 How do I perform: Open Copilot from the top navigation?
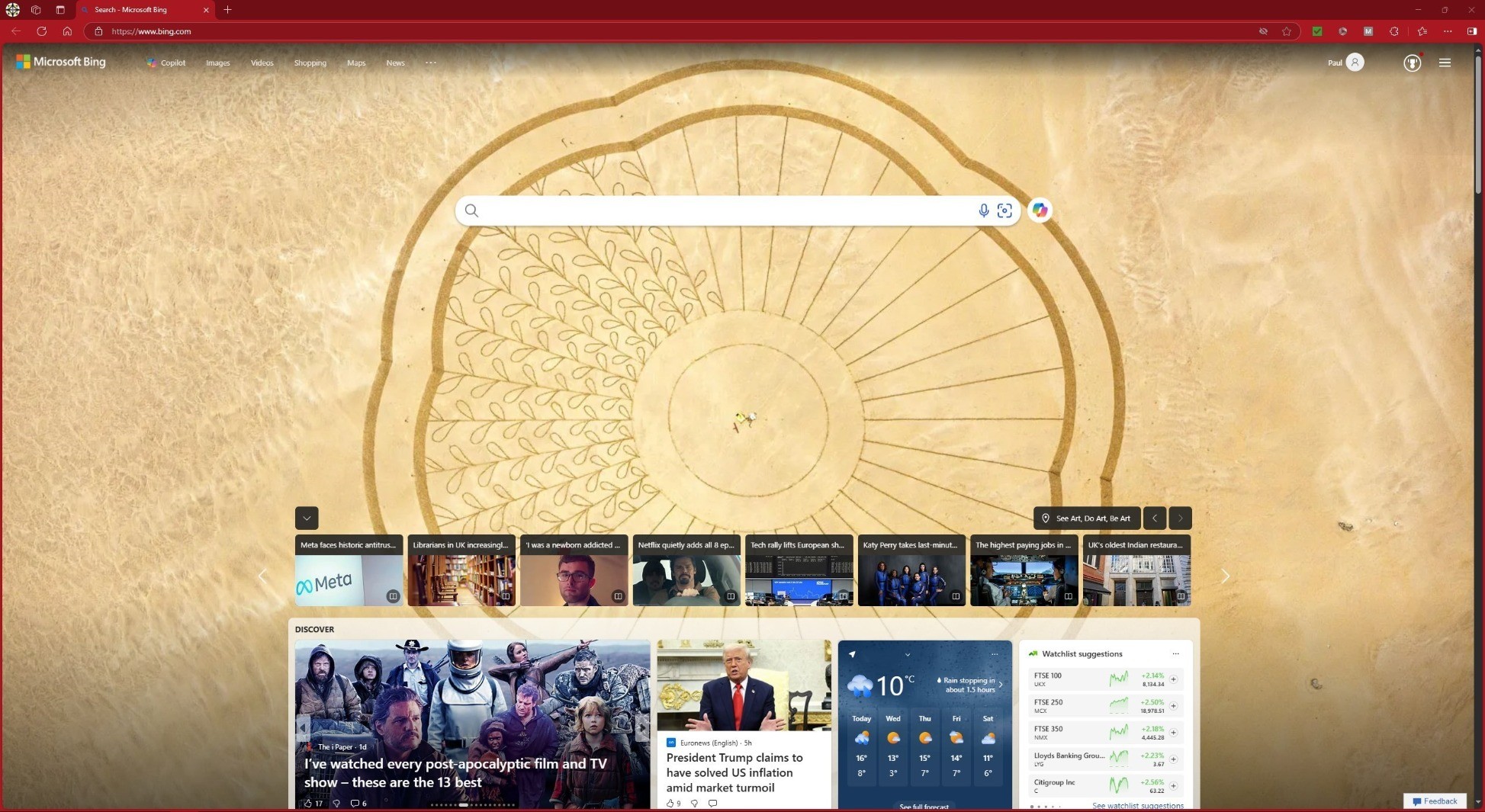coord(166,63)
